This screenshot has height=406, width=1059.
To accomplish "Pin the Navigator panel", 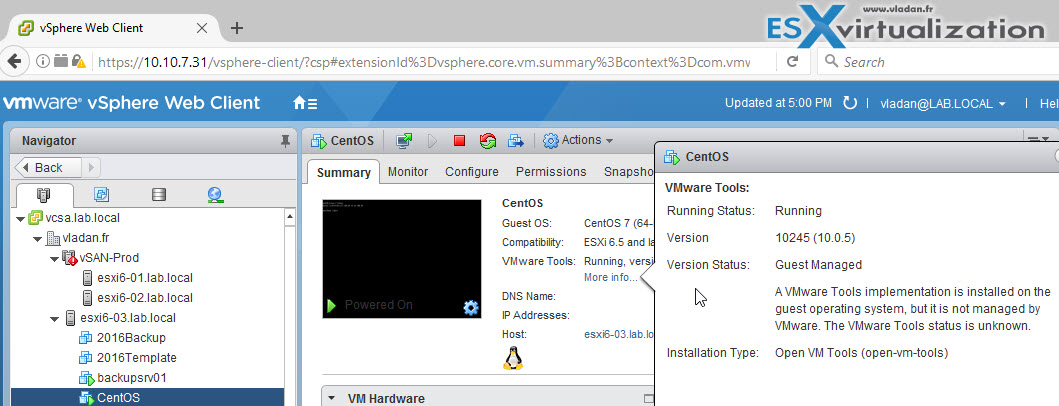I will pyautogui.click(x=285, y=141).
